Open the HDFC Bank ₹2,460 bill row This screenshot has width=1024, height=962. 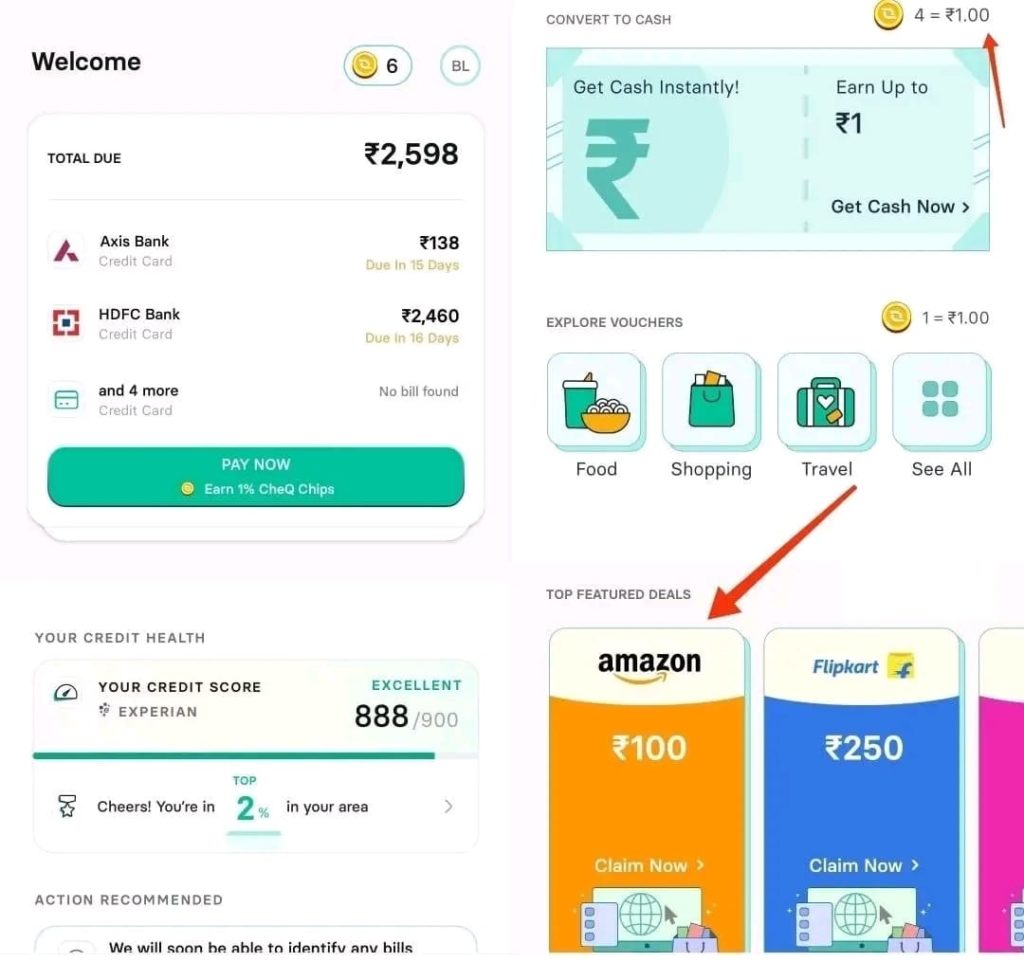(255, 324)
